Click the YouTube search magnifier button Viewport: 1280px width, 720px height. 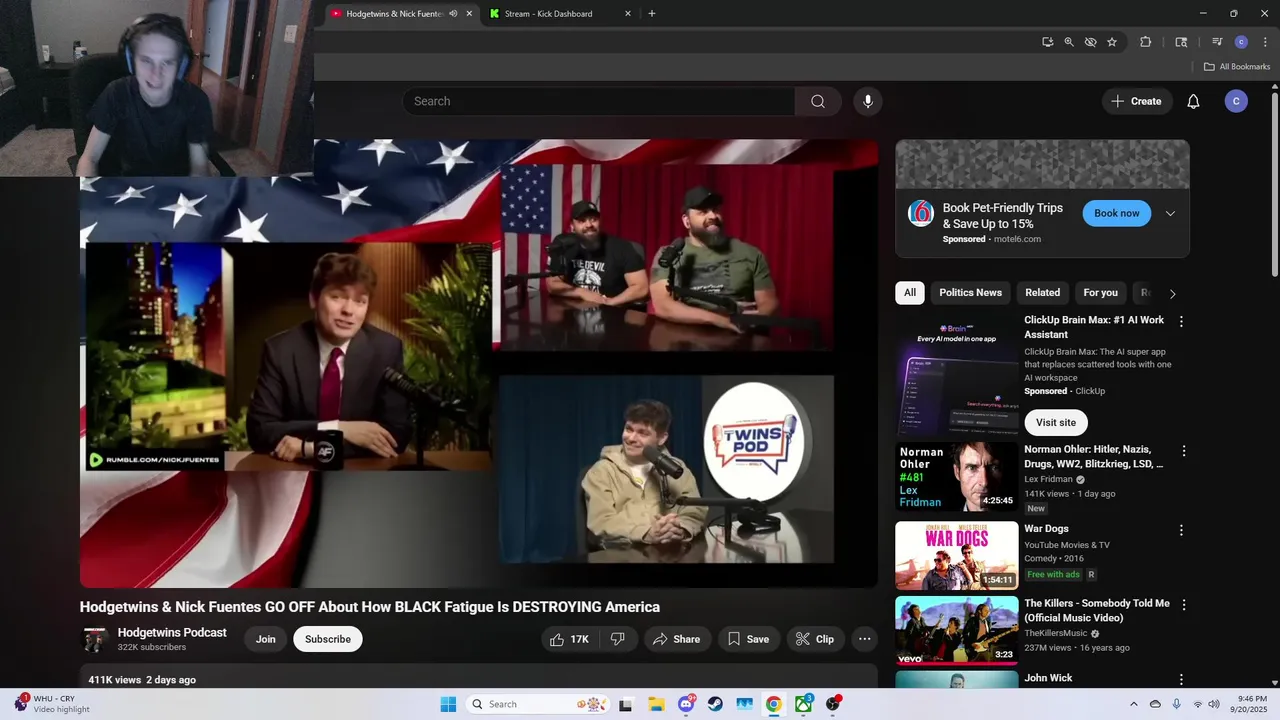(818, 101)
